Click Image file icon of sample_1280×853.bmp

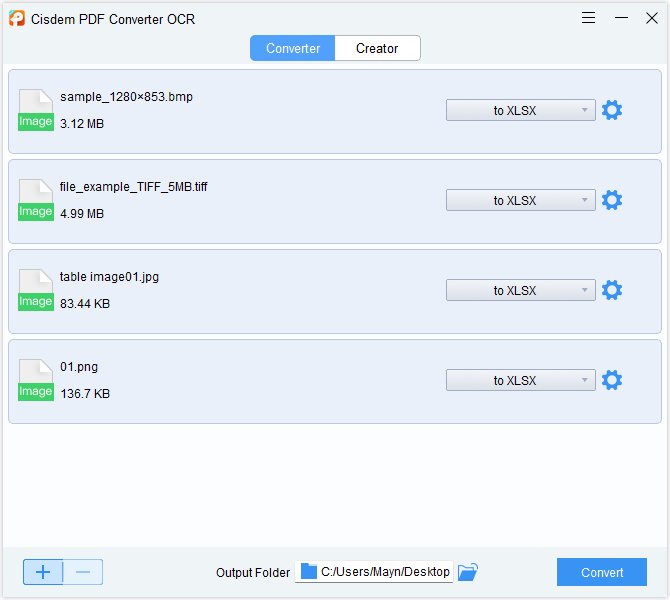click(36, 110)
